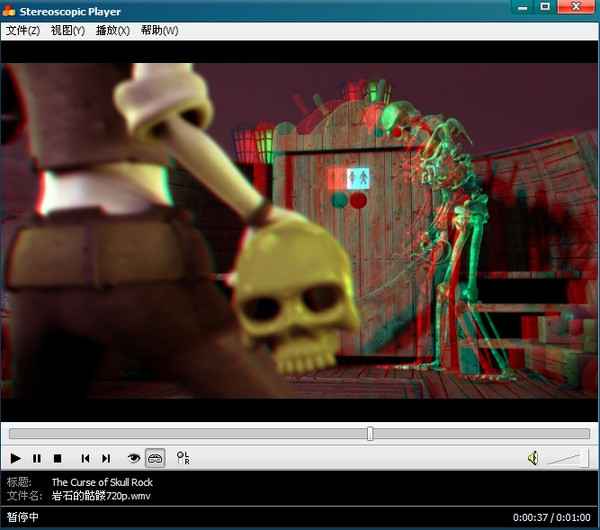The height and width of the screenshot is (530, 600).
Task: Open the 视图(Y) menu
Action: 68,31
